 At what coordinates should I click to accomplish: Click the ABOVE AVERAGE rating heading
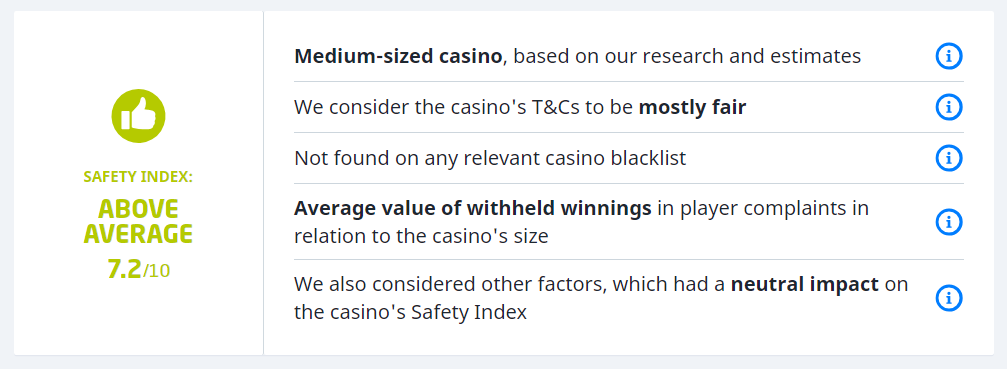pyautogui.click(x=138, y=221)
